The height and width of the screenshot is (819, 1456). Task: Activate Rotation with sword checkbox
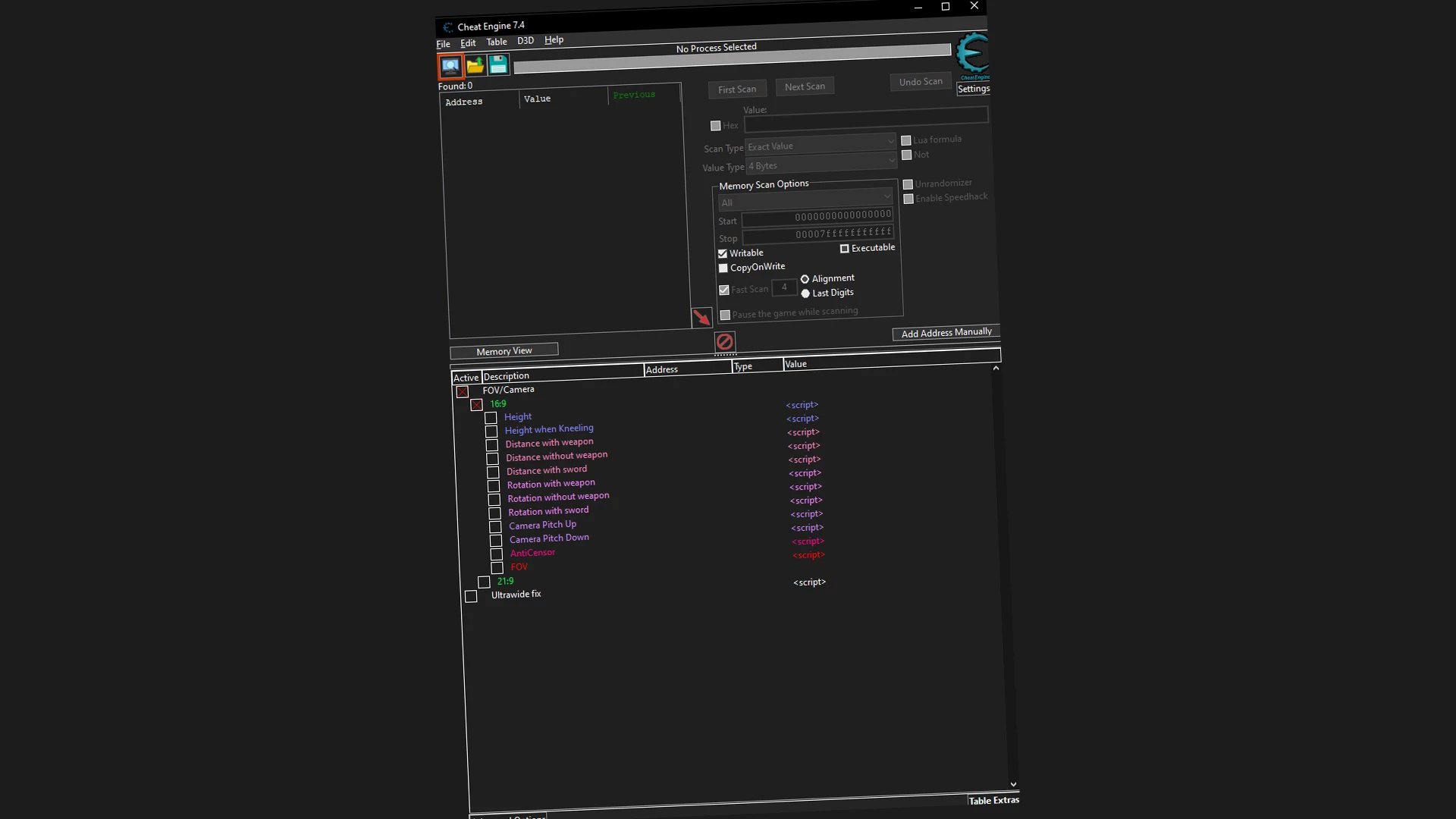coord(494,513)
